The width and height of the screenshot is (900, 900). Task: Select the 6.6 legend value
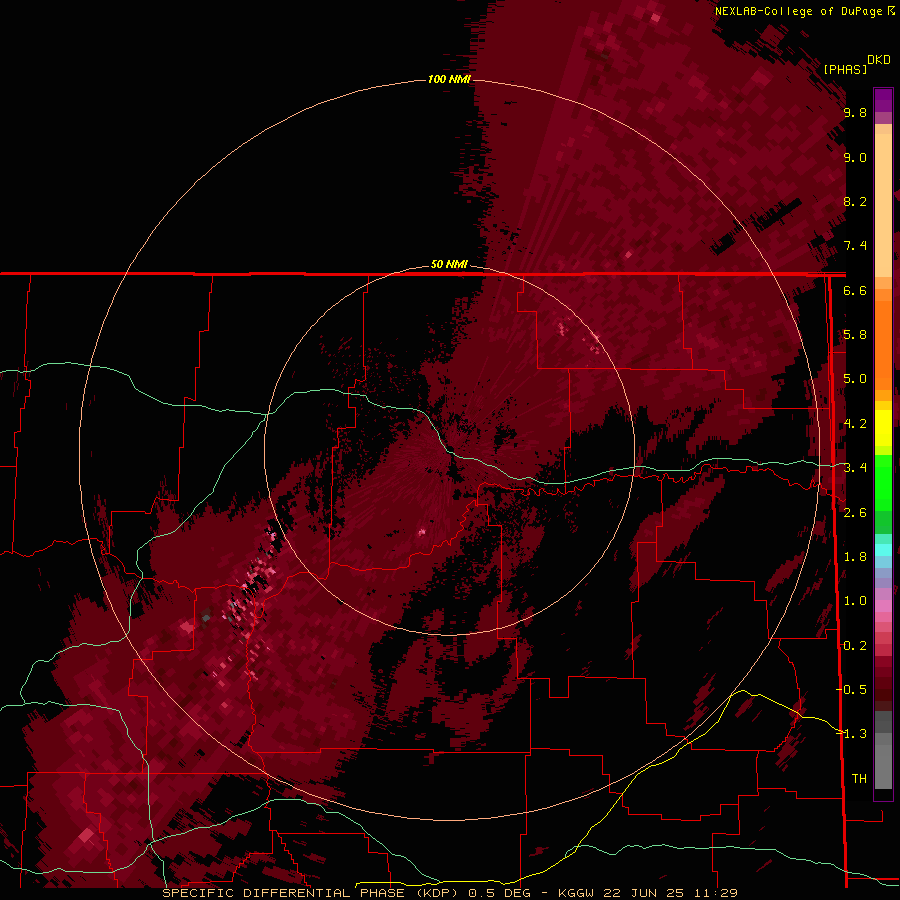pyautogui.click(x=855, y=290)
